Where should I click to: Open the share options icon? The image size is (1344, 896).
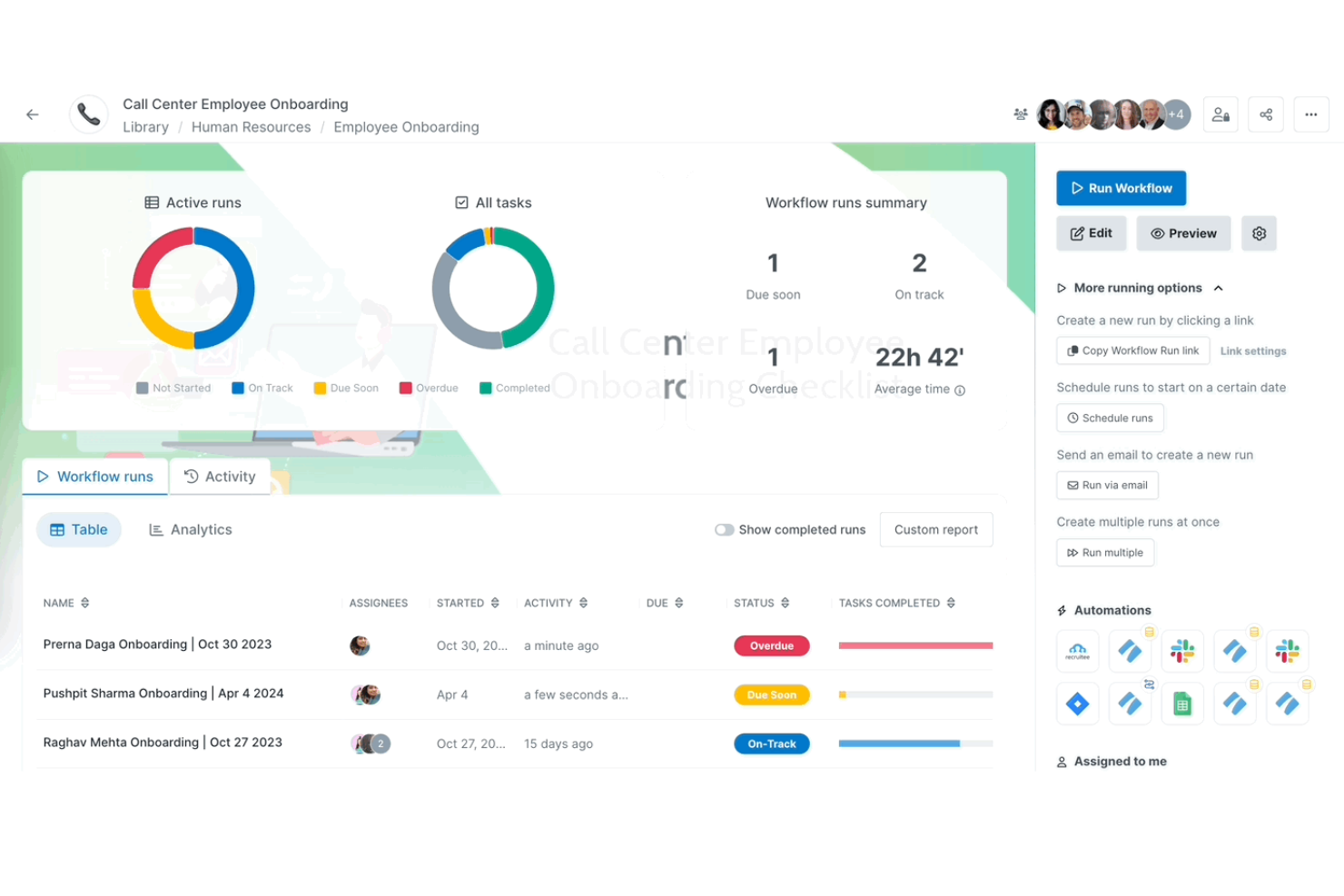coord(1266,113)
